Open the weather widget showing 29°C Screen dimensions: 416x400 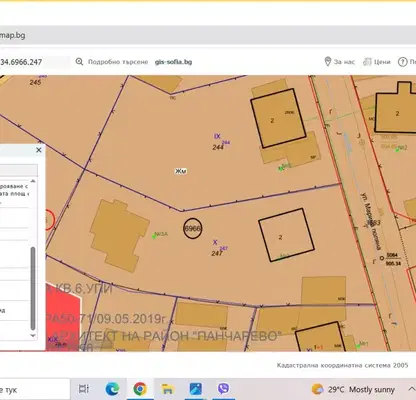point(353,389)
